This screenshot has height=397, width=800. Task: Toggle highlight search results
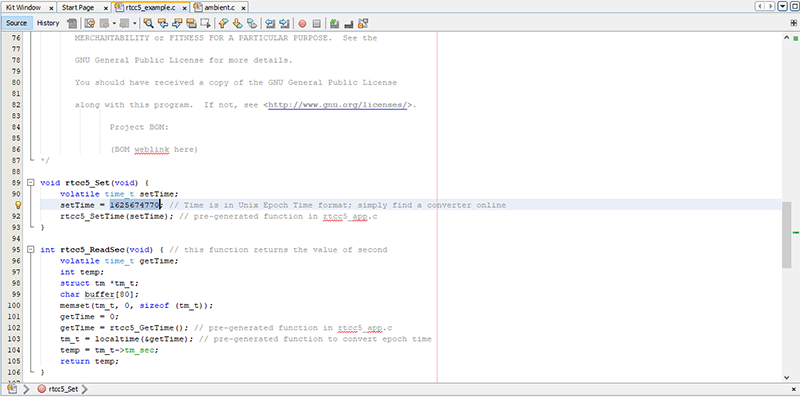(x=191, y=23)
